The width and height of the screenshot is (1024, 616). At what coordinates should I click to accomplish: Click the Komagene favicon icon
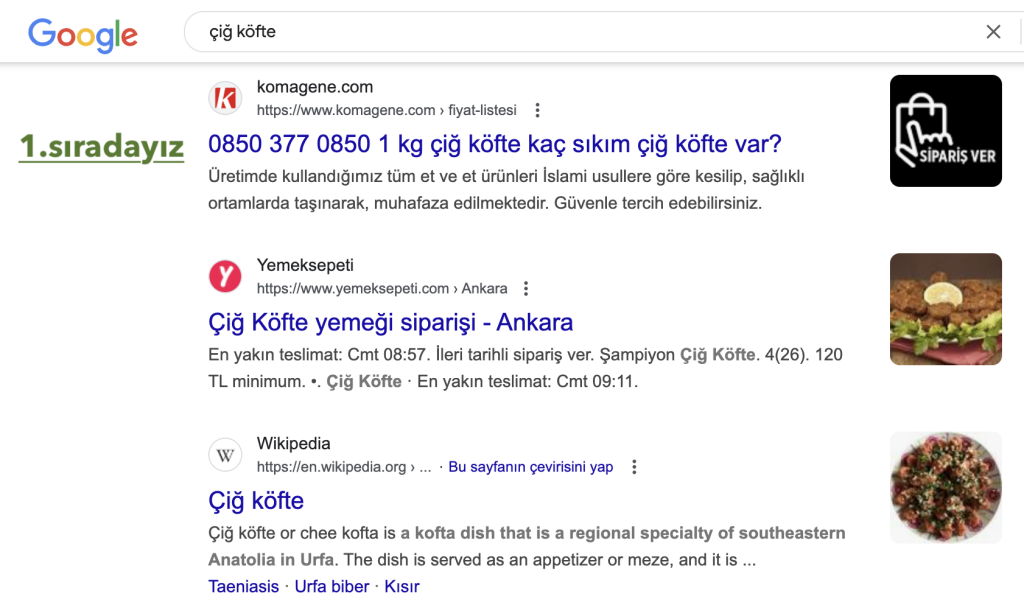coord(225,98)
